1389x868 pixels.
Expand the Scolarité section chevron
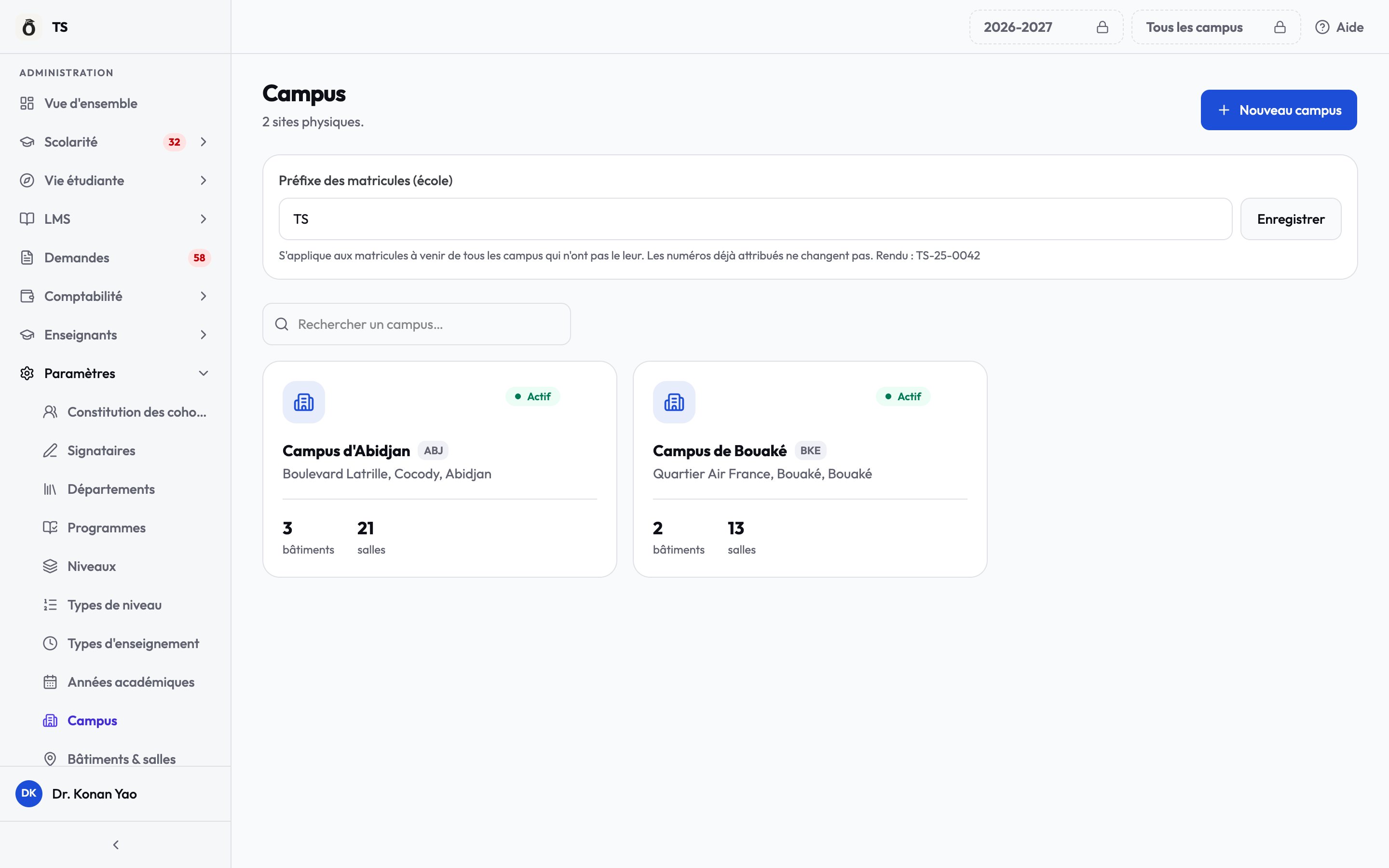tap(203, 142)
